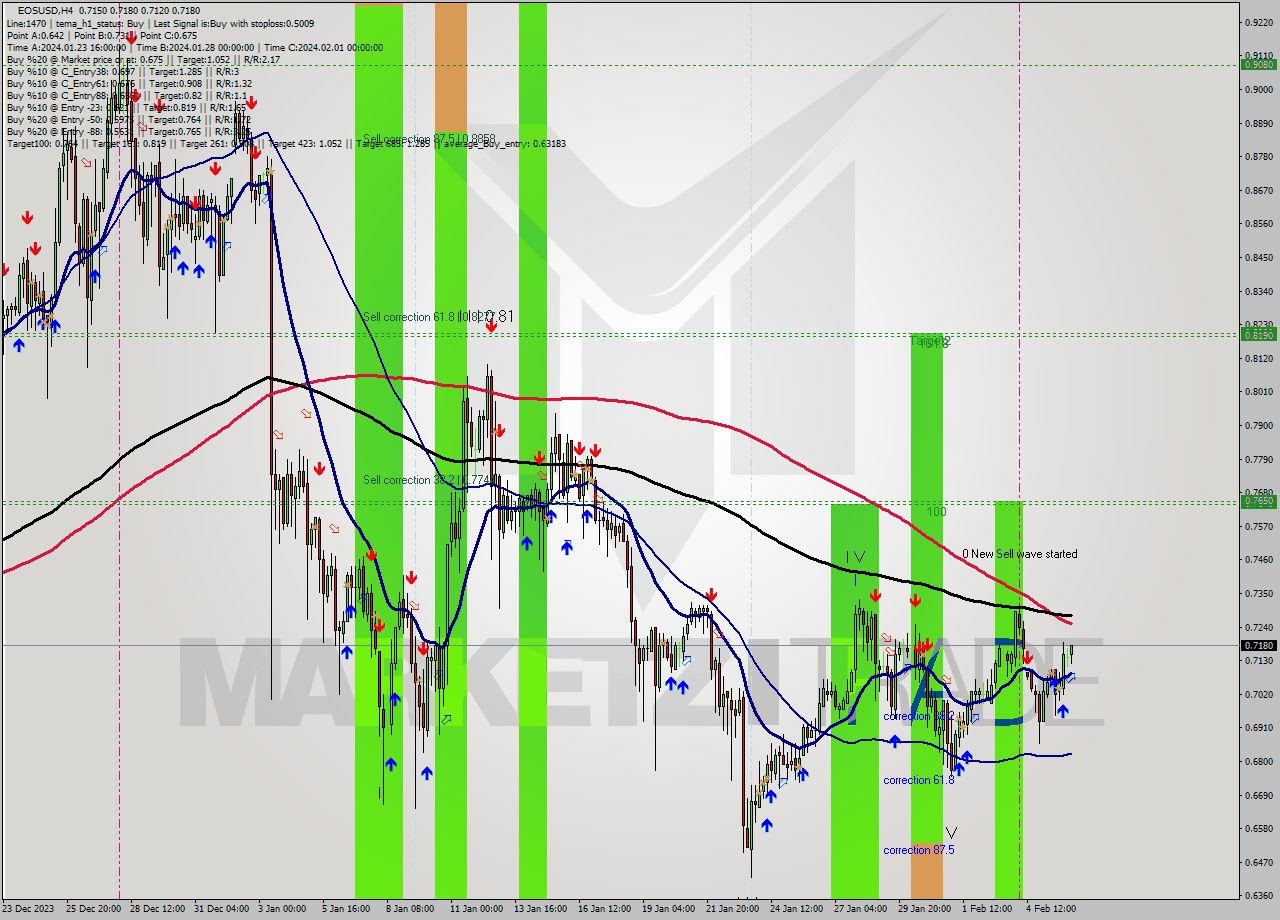
Task: Select the '100' level label
Action: (x=936, y=512)
